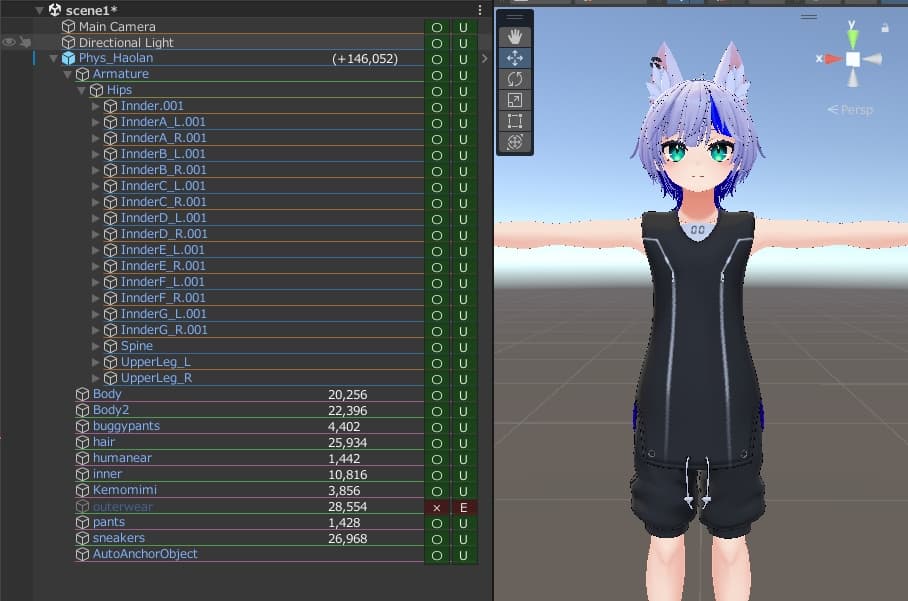Switch to the Rotate tool
908x601 pixels.
pos(514,80)
